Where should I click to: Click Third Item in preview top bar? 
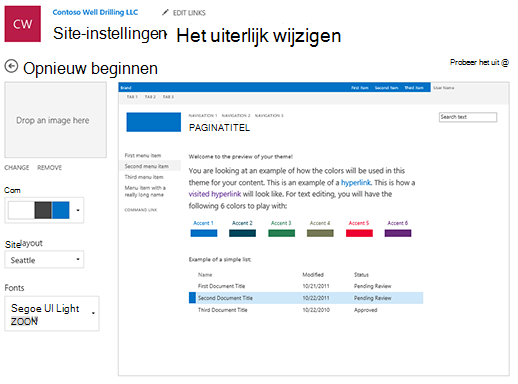(x=414, y=88)
